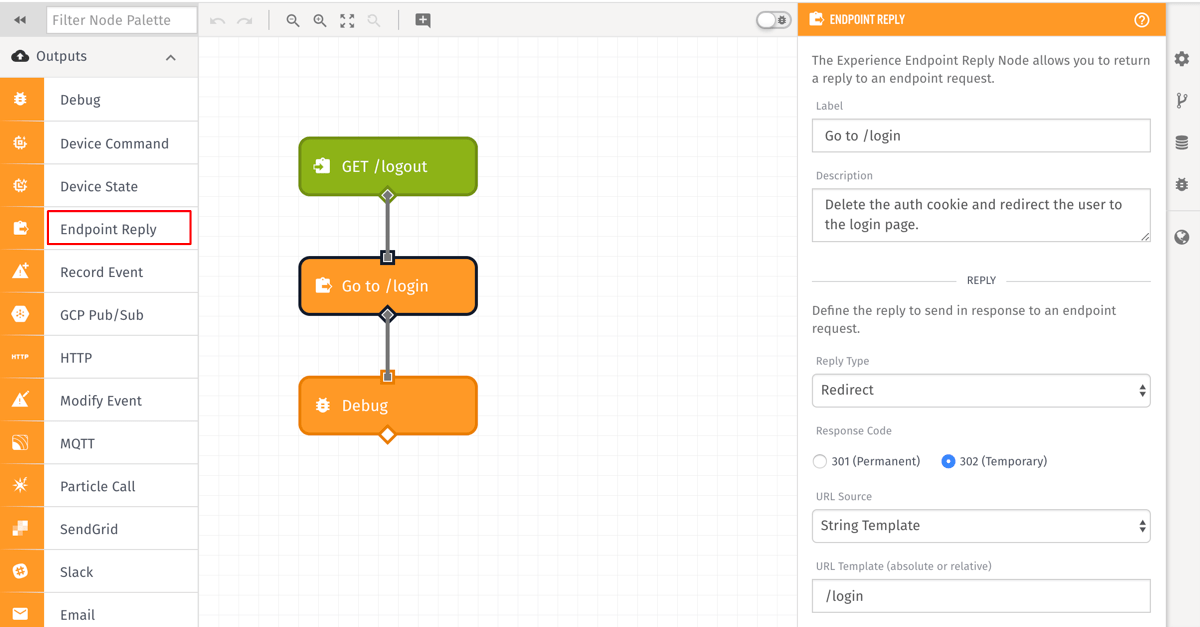The width and height of the screenshot is (1200, 627).
Task: Open the URL Source dropdown showing String Template
Action: [981, 526]
